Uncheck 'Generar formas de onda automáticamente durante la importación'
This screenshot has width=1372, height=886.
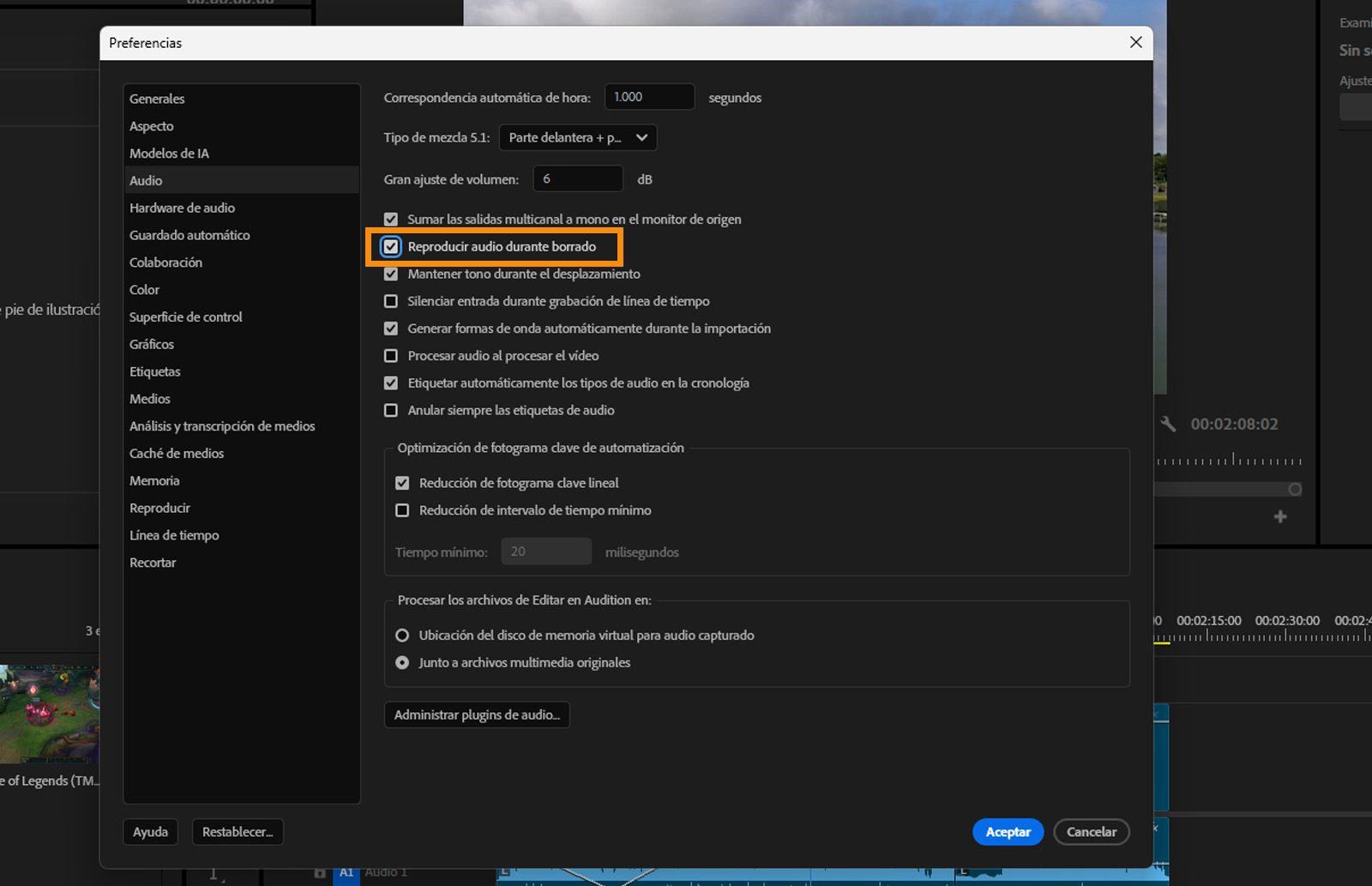(x=391, y=328)
